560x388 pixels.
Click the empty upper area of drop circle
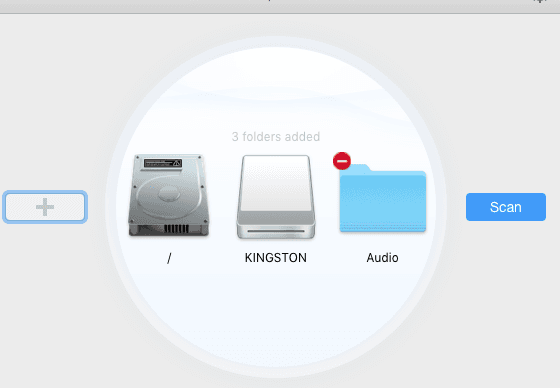tap(276, 89)
